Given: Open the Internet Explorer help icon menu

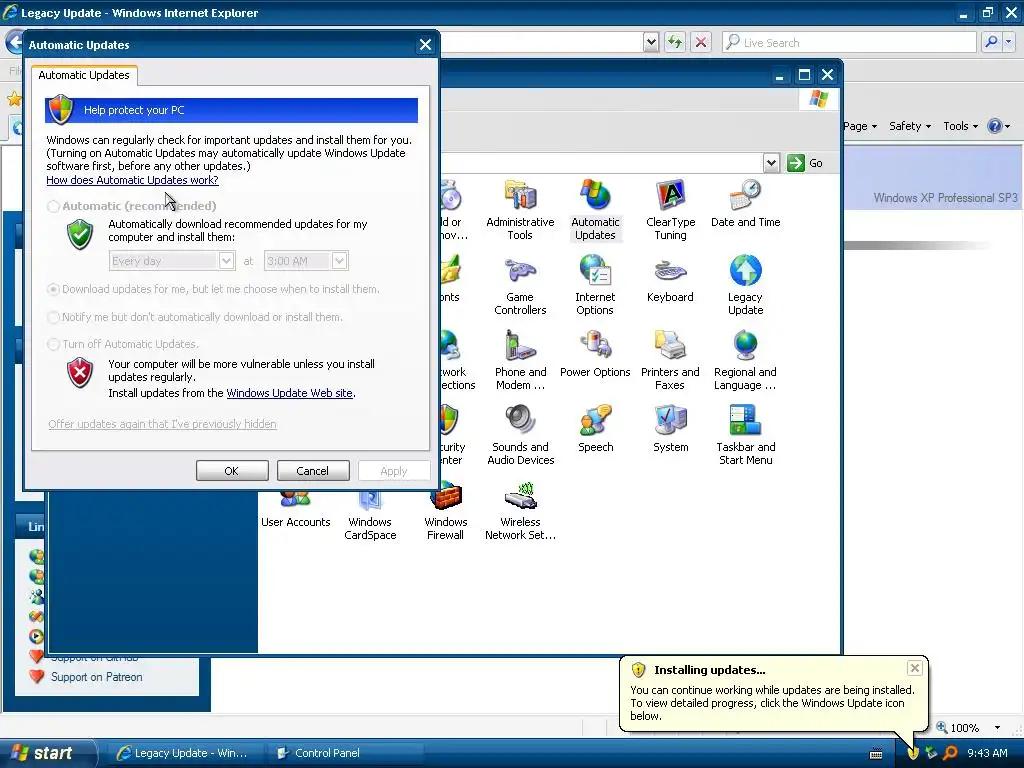Looking at the screenshot, I should (999, 126).
